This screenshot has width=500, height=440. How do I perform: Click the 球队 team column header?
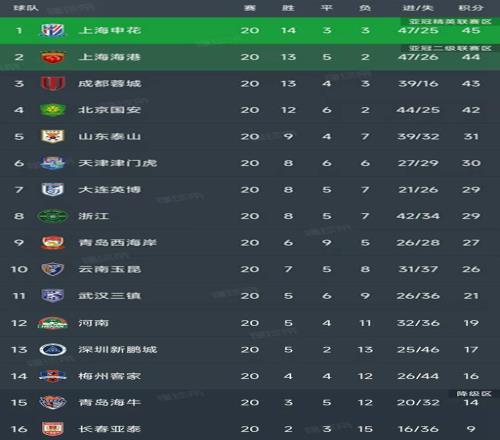pos(26,8)
